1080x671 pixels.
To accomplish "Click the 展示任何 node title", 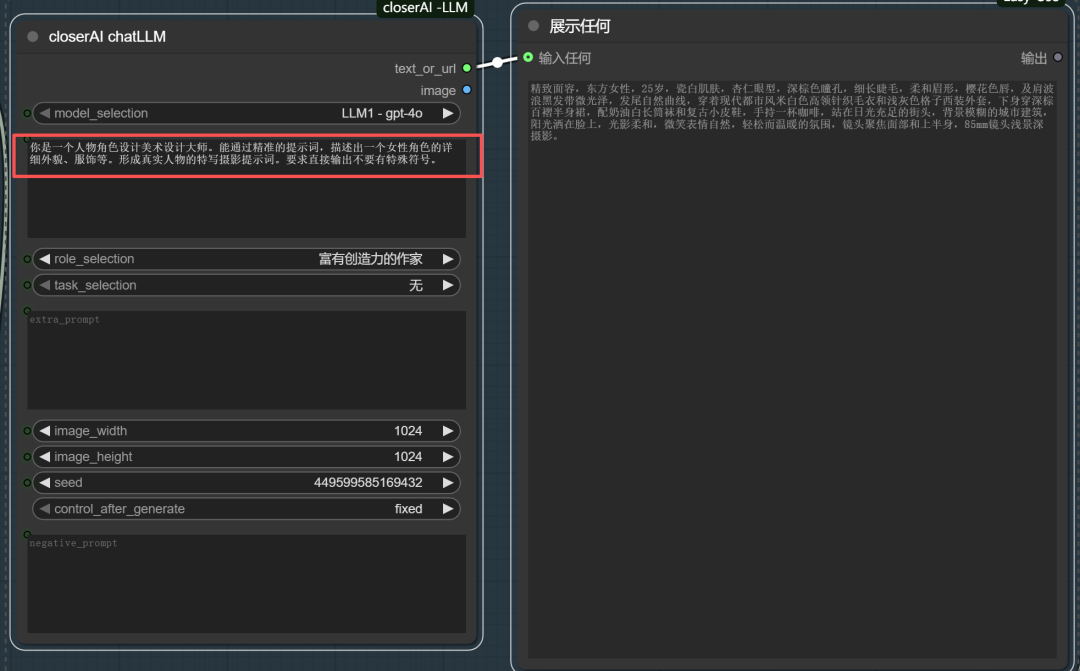I will pyautogui.click(x=579, y=26).
